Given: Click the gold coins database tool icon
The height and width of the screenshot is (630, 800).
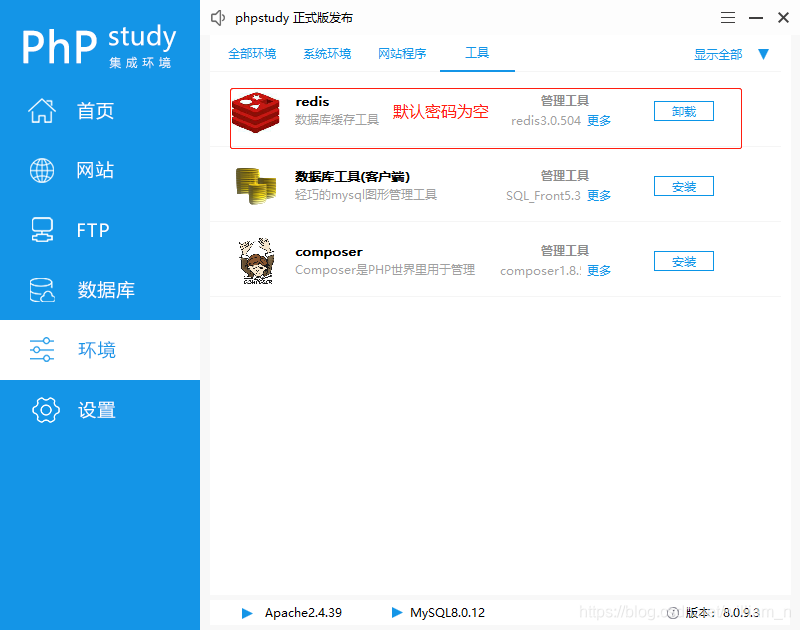Looking at the screenshot, I should click(x=256, y=186).
